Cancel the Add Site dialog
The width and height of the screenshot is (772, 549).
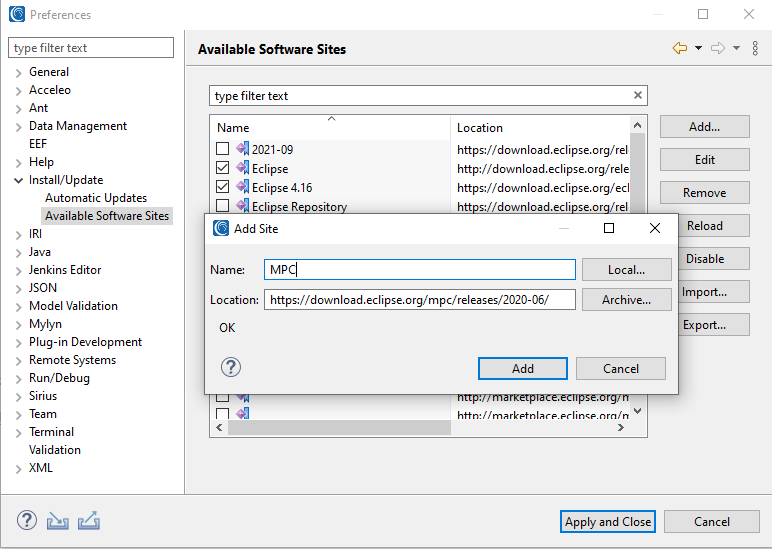(621, 369)
